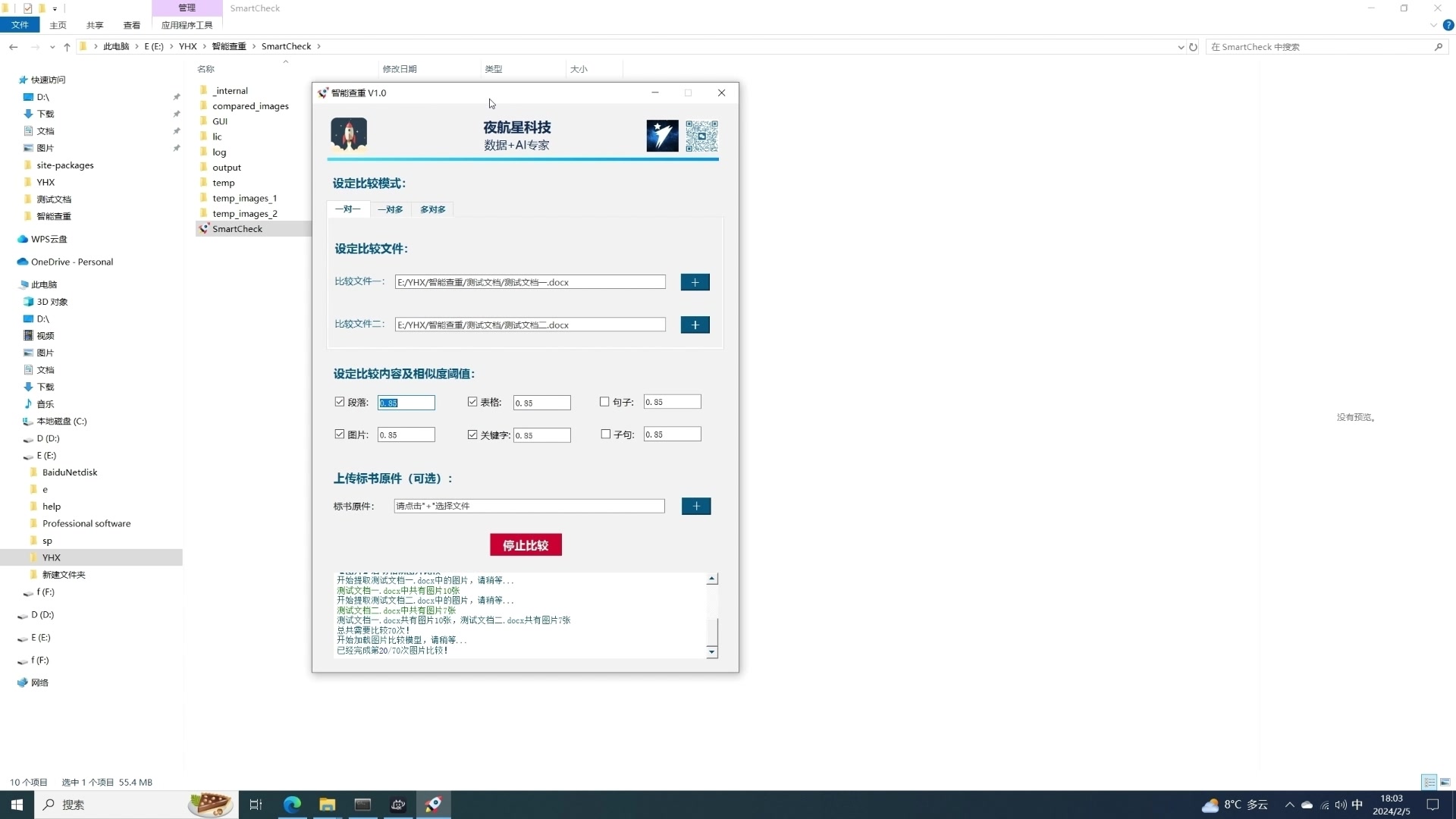This screenshot has height=819, width=1456.
Task: Expand the ribbon using the chevron
Action: tap(1433, 25)
